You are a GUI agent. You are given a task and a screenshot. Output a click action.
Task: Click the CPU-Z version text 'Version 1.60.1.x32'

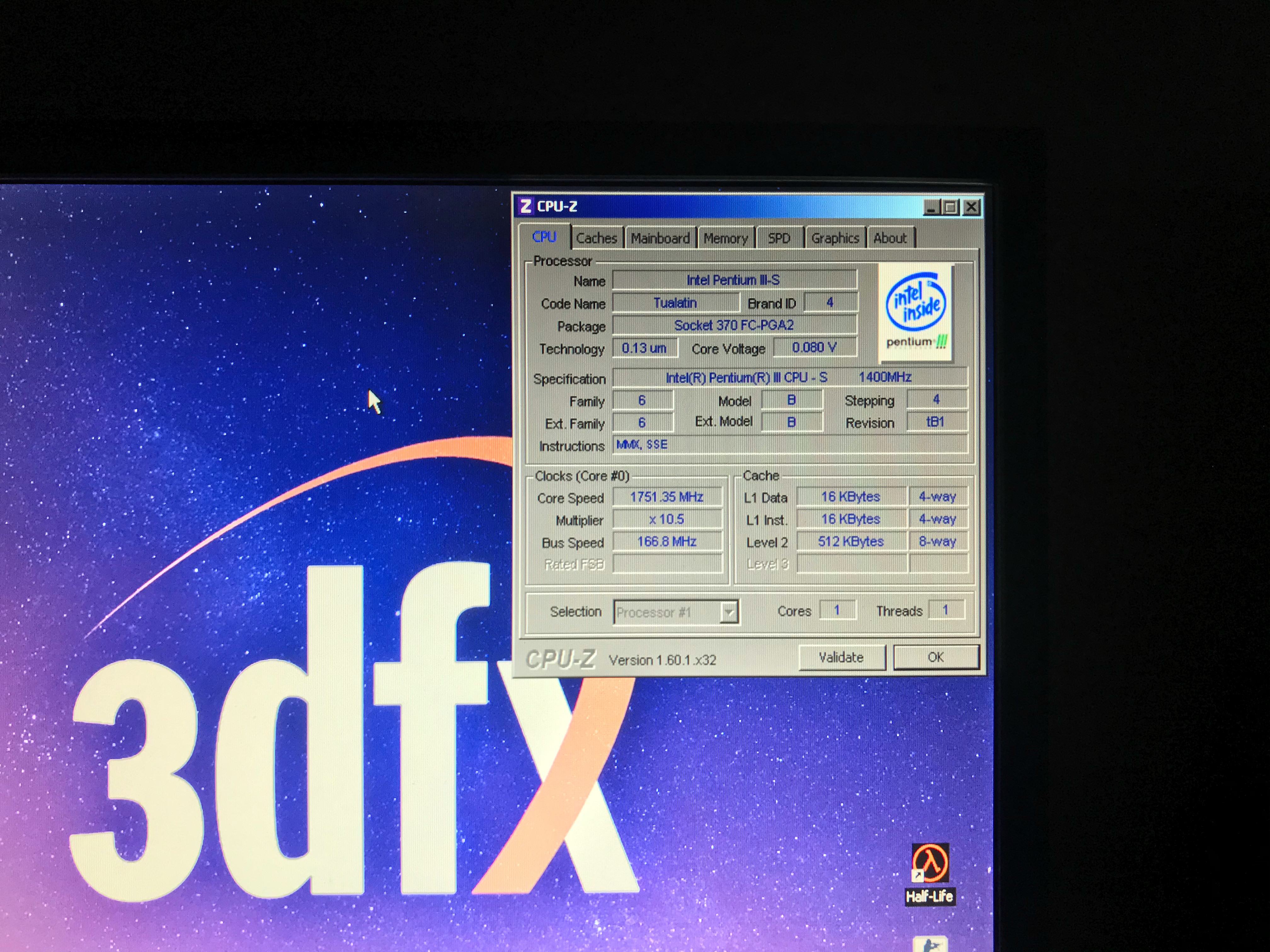[662, 660]
